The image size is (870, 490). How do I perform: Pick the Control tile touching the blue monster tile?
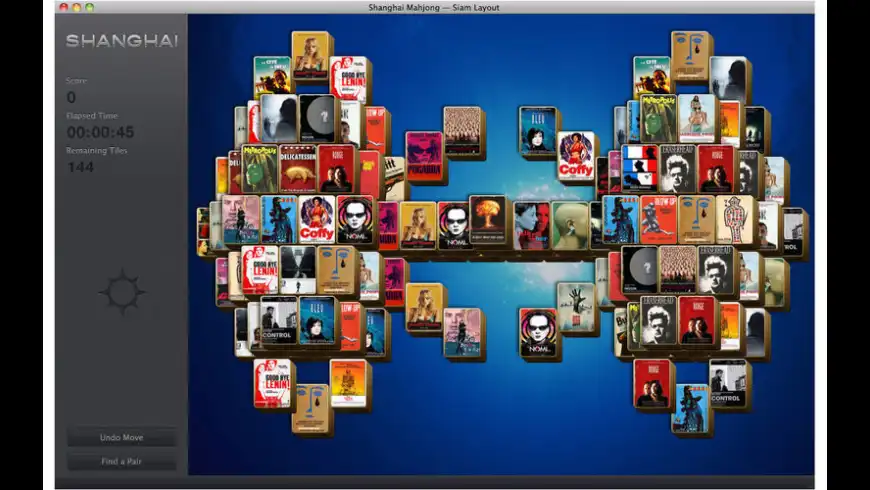tap(728, 383)
